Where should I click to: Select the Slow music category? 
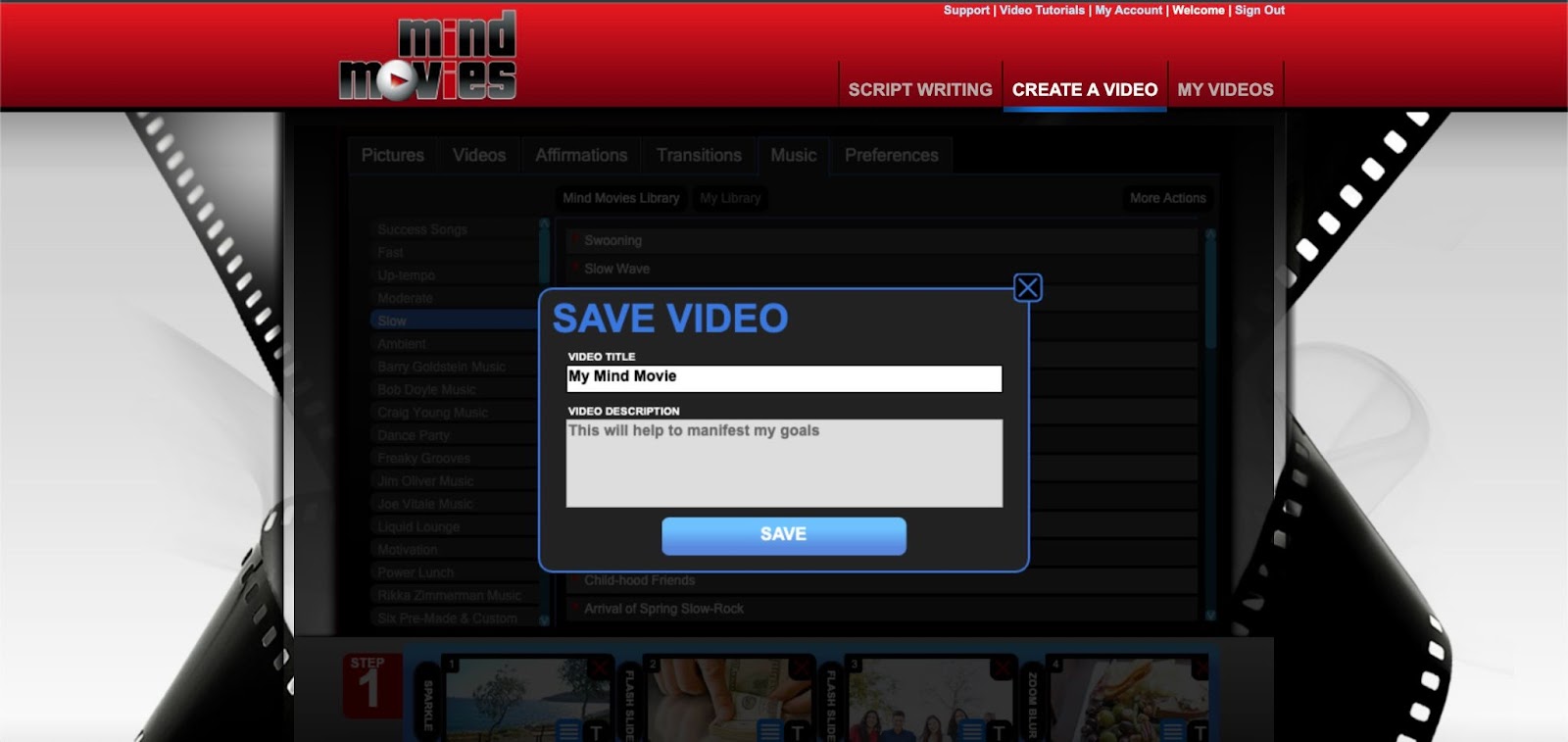tap(454, 321)
